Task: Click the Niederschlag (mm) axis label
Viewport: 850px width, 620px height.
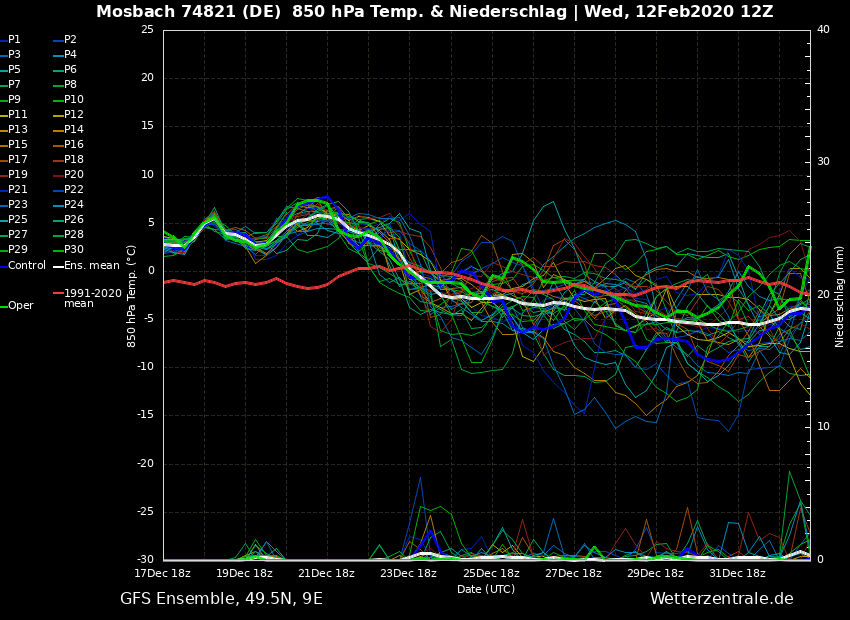Action: (840, 296)
